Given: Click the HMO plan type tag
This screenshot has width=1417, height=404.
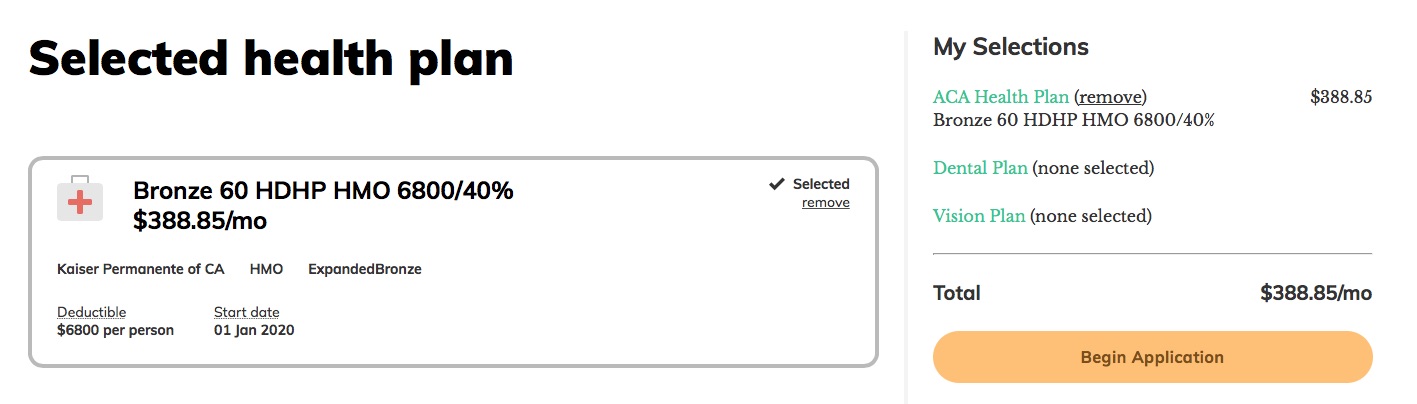Looking at the screenshot, I should coord(266,269).
